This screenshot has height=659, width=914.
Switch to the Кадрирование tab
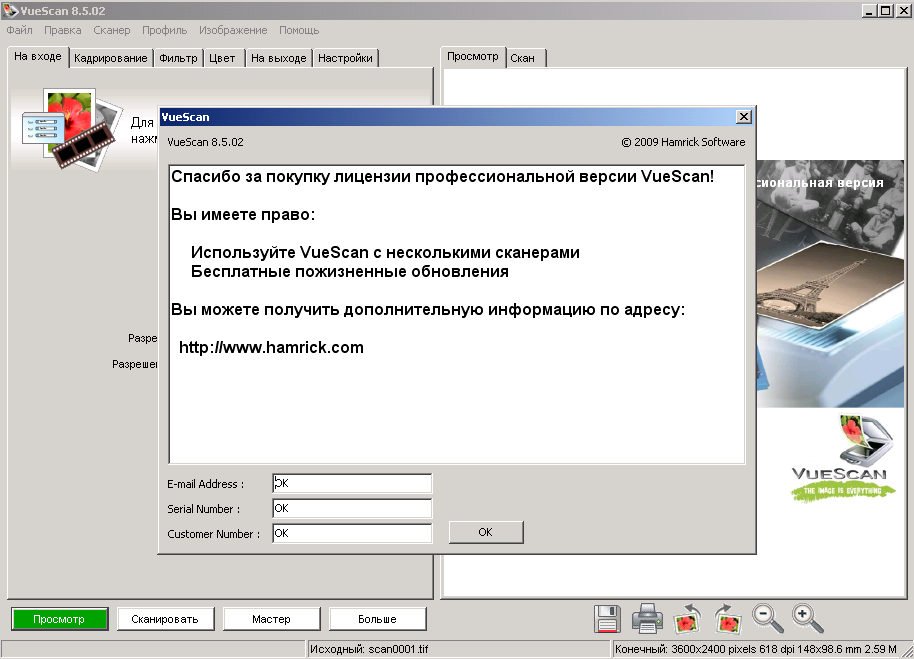(111, 58)
